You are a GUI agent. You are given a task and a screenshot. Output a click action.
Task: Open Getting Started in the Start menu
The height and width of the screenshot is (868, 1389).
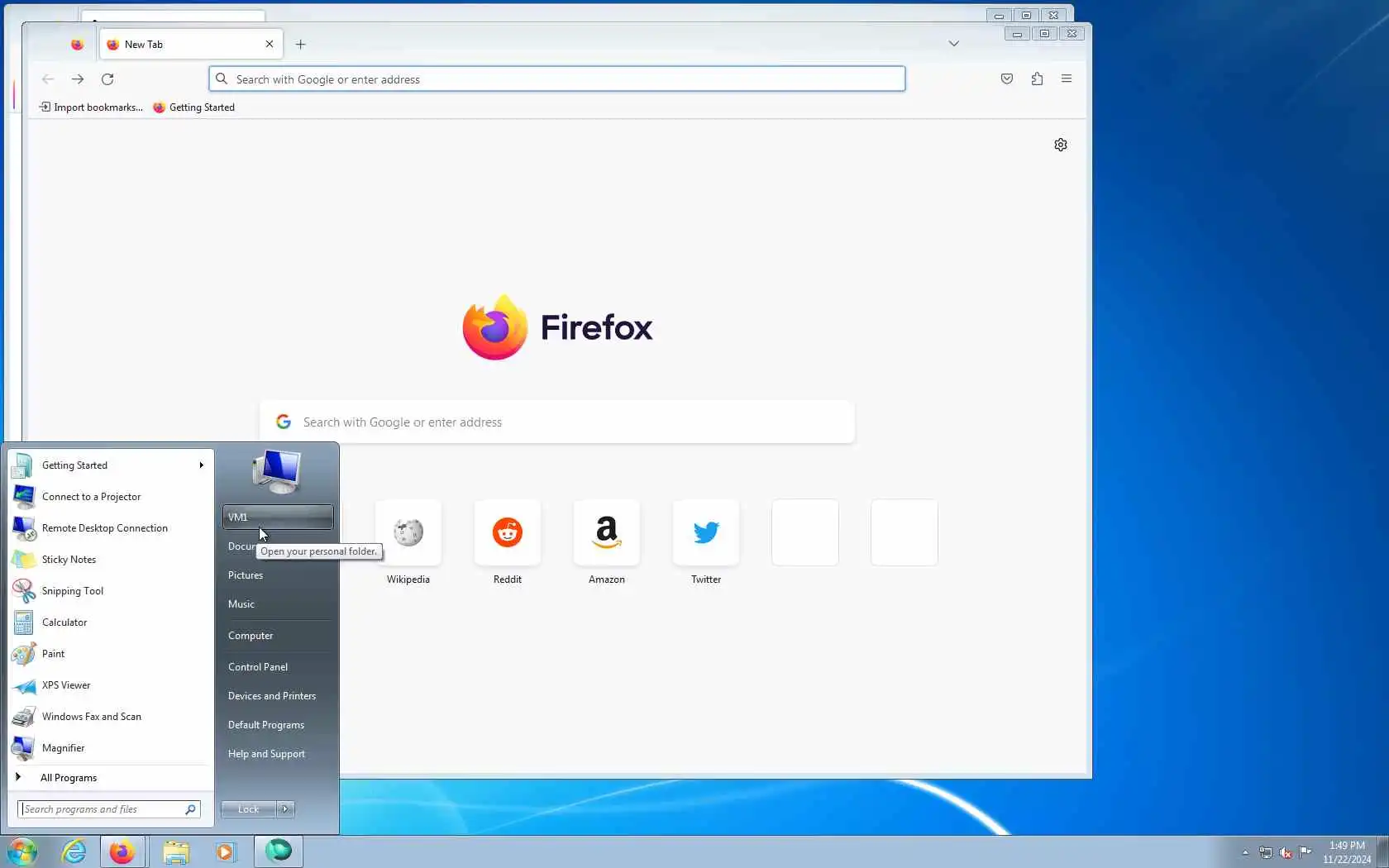click(x=111, y=465)
